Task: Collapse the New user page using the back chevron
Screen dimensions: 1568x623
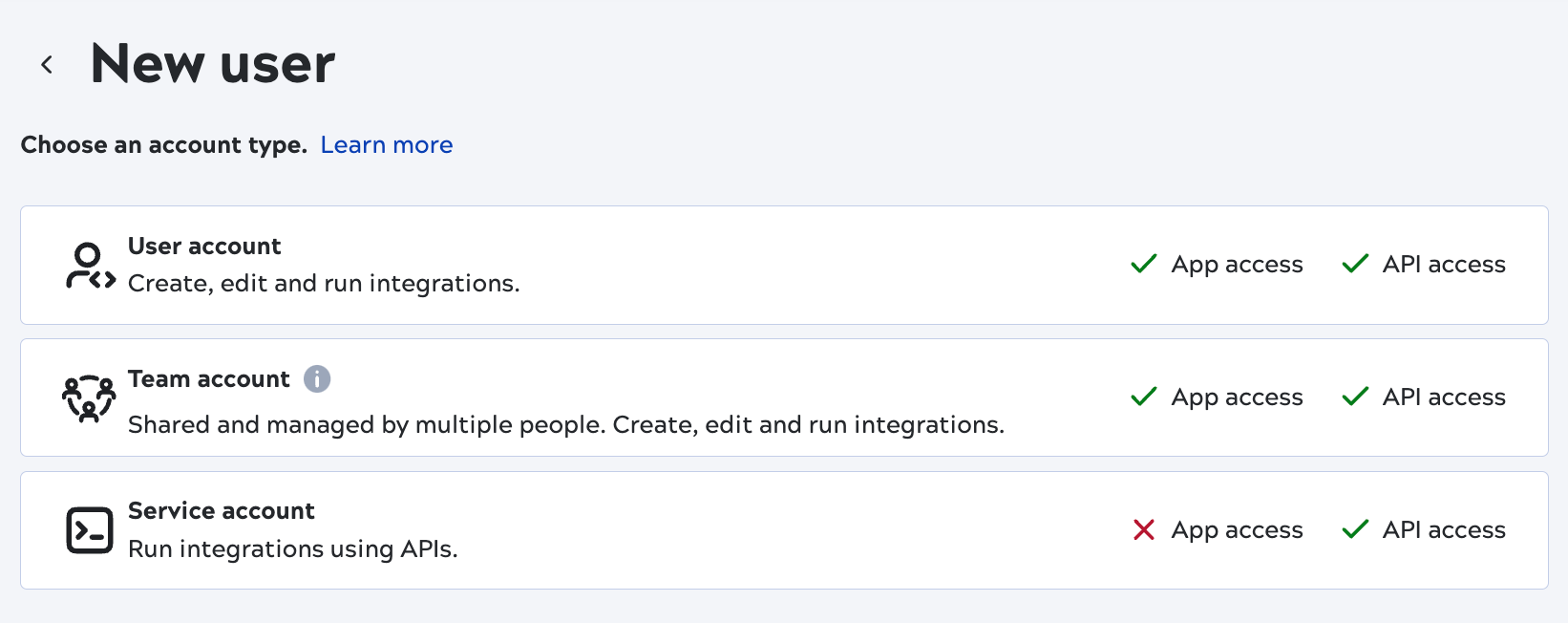Action: 46,63
